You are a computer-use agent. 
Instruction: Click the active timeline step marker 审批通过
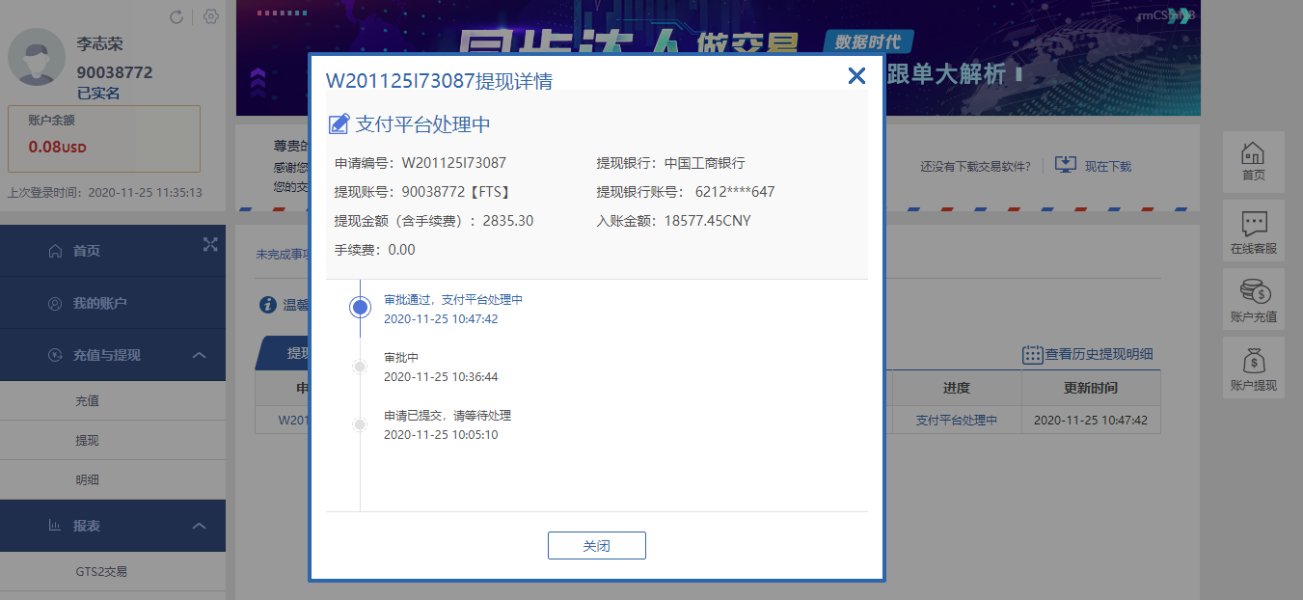[x=360, y=308]
